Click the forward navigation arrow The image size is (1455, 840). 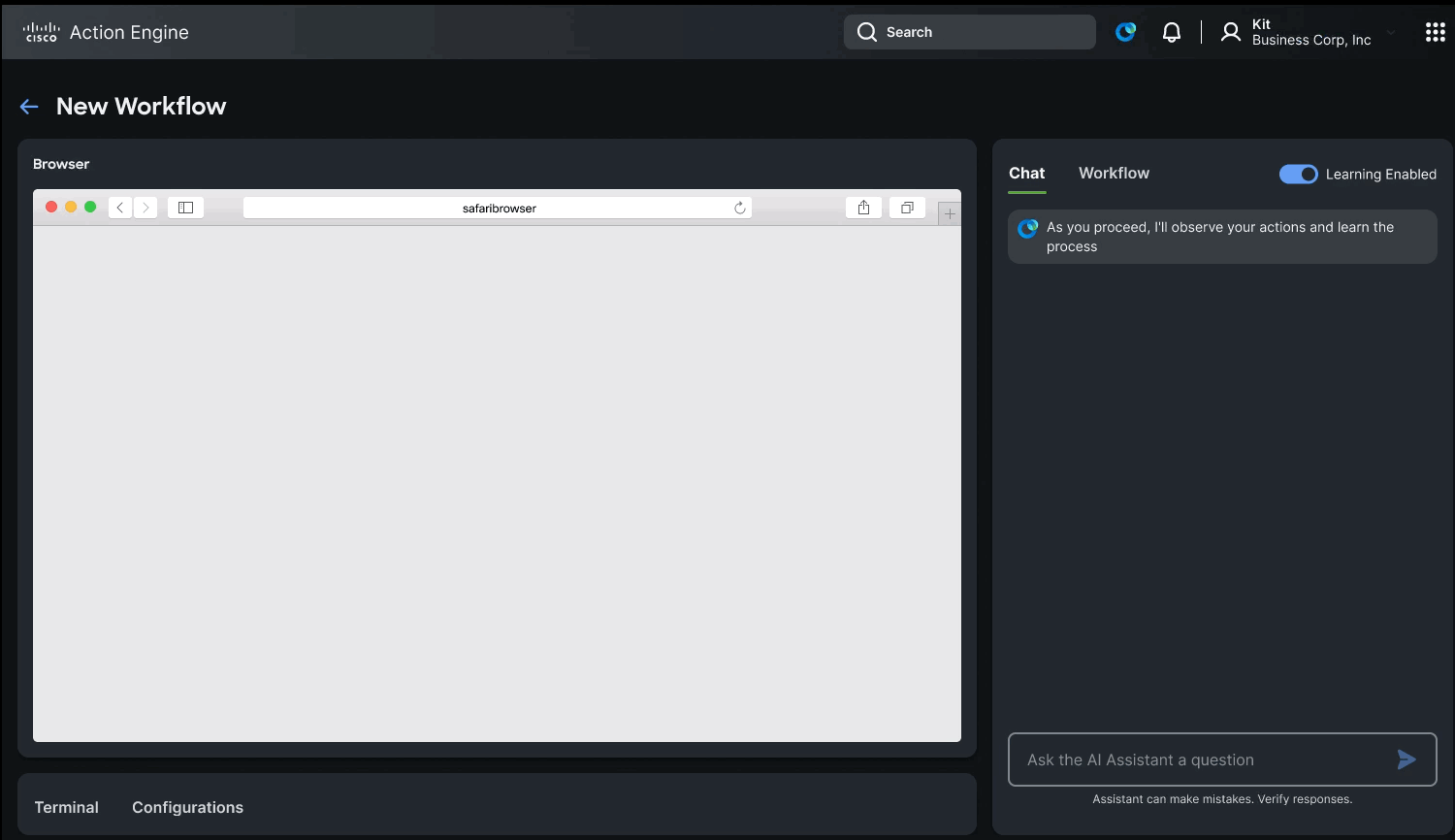145,207
